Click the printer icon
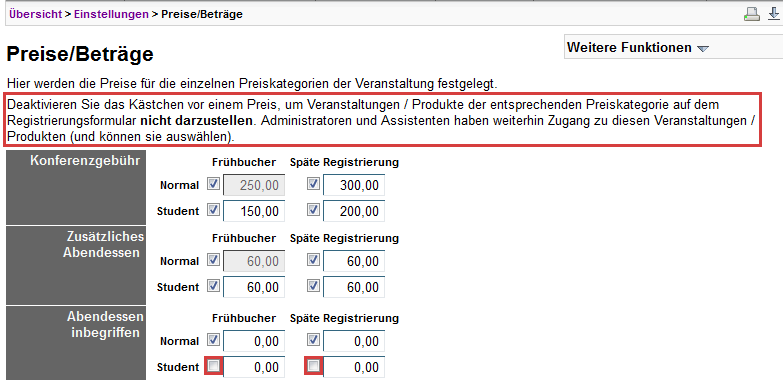 [752, 14]
